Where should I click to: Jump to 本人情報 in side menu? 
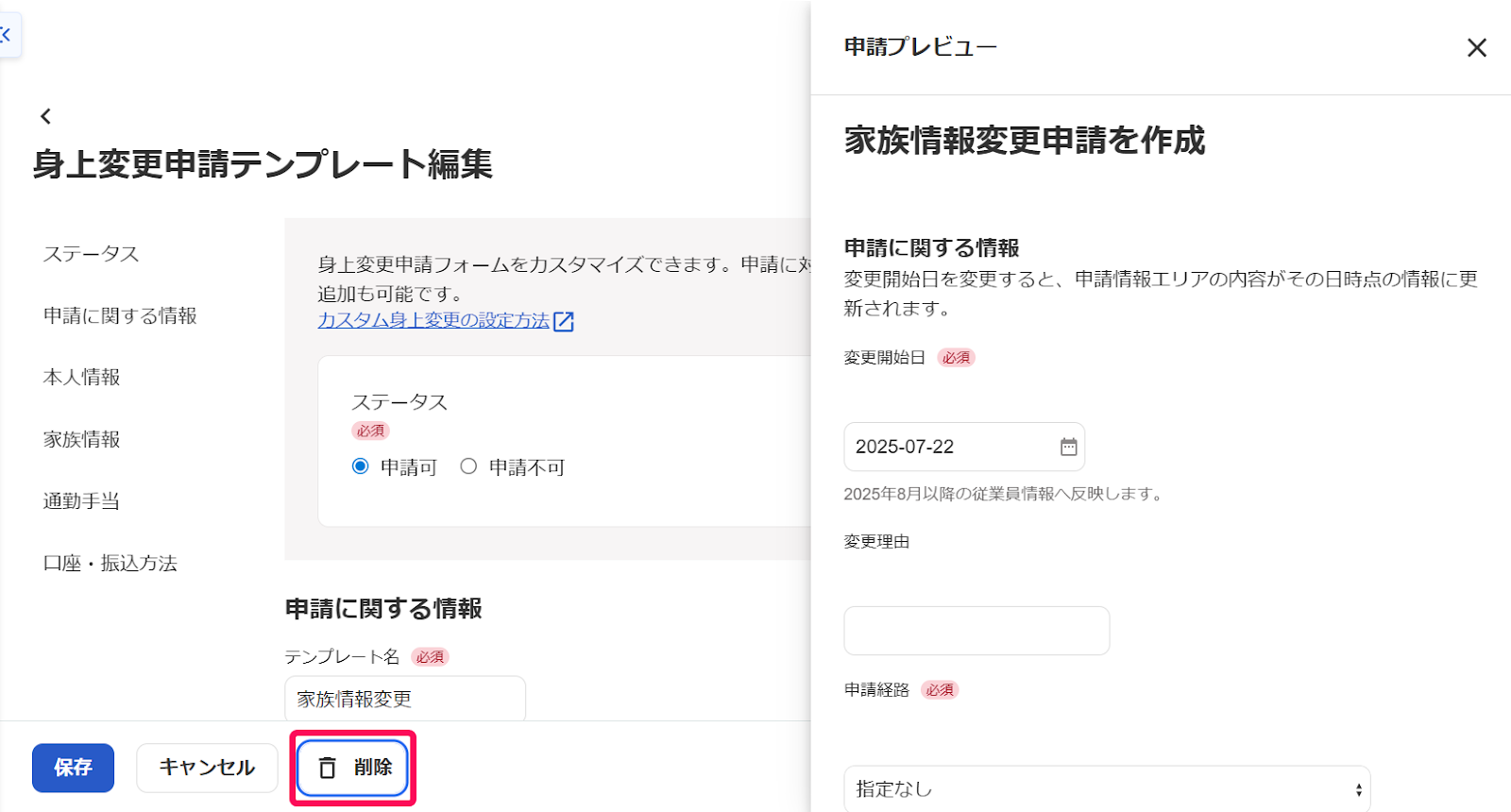pos(82,377)
